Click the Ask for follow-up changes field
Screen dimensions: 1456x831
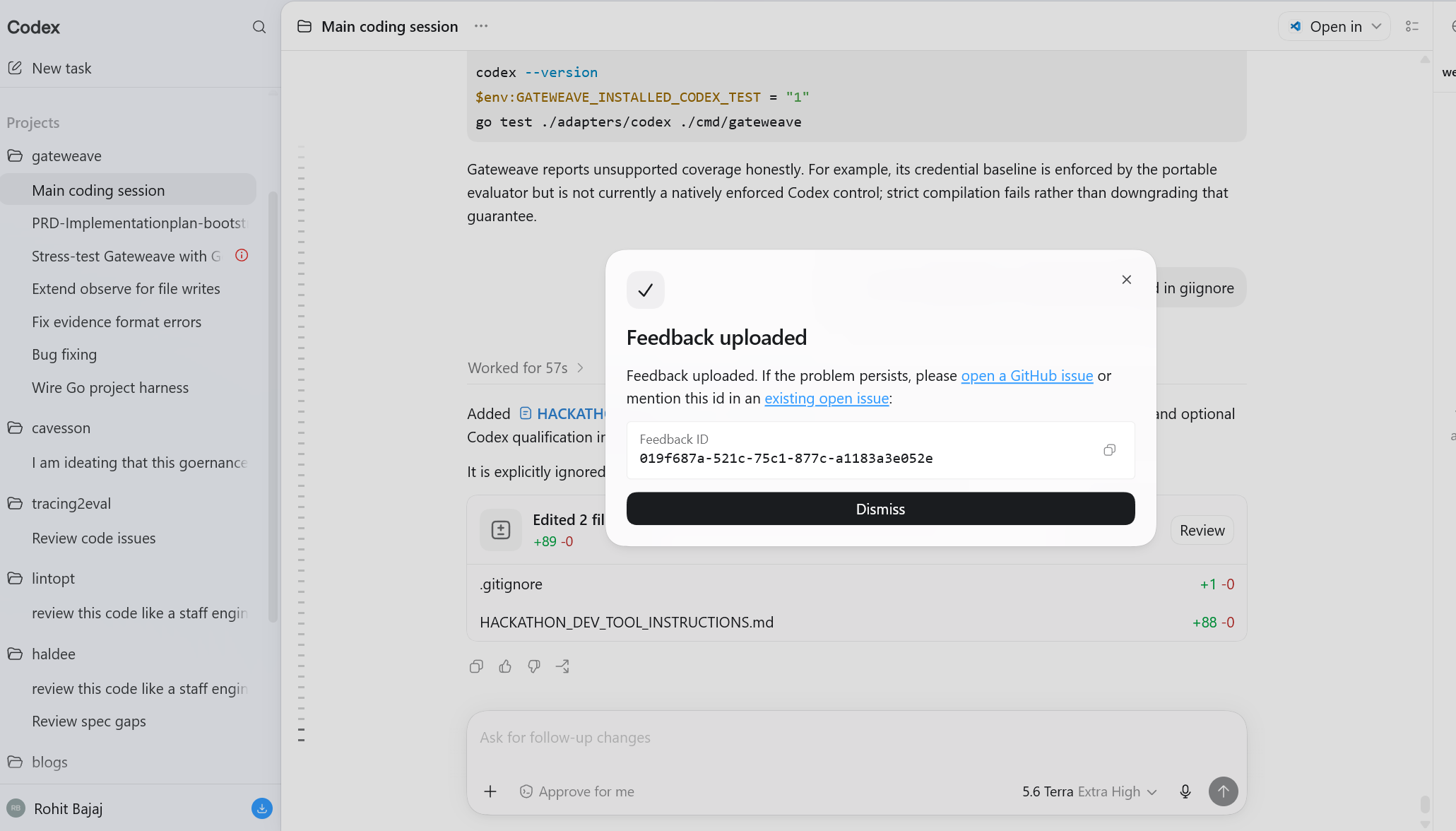856,738
